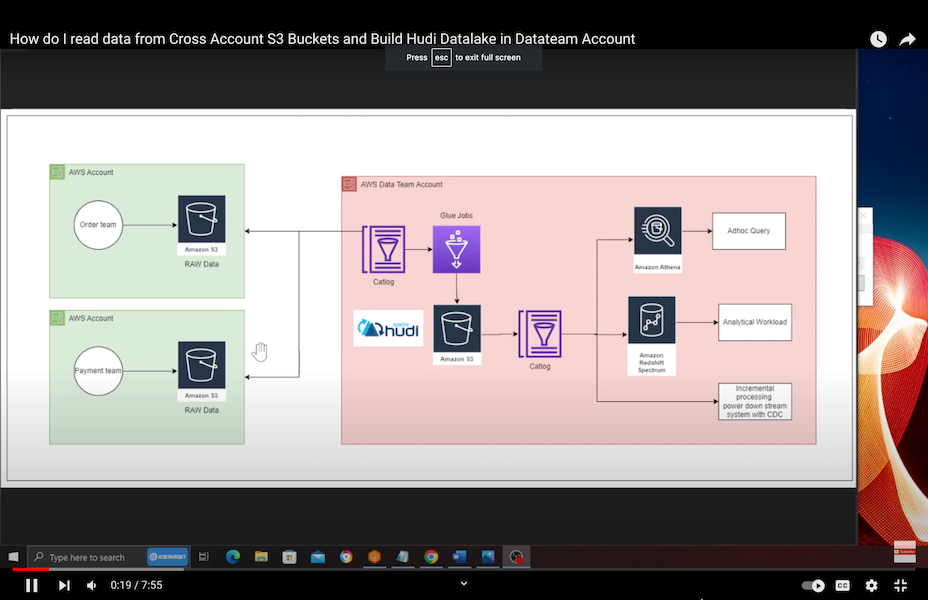This screenshot has width=928, height=600.
Task: Skip to the next video
Action: tap(64, 585)
